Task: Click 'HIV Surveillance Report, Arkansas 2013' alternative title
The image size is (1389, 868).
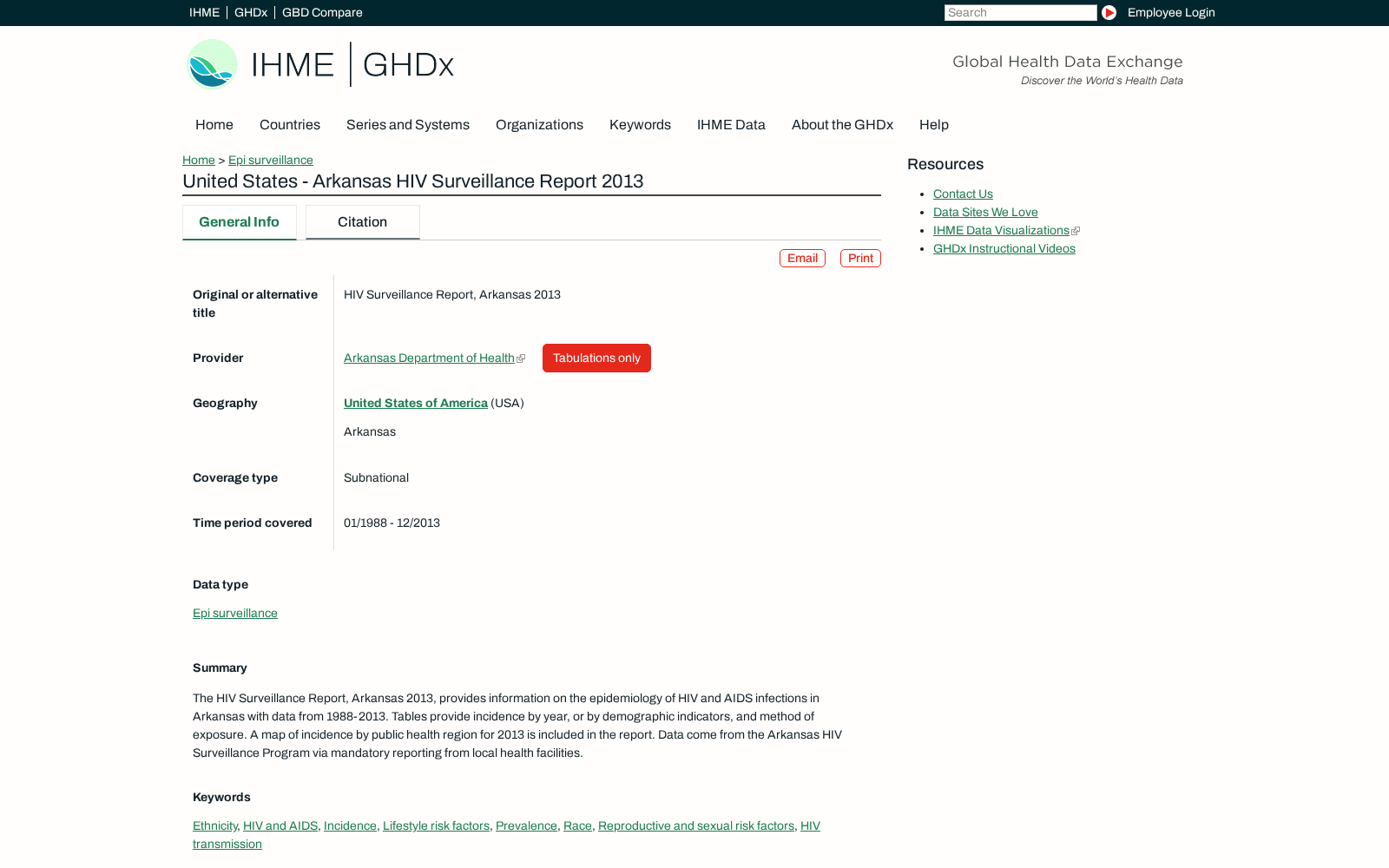Action: click(x=452, y=295)
